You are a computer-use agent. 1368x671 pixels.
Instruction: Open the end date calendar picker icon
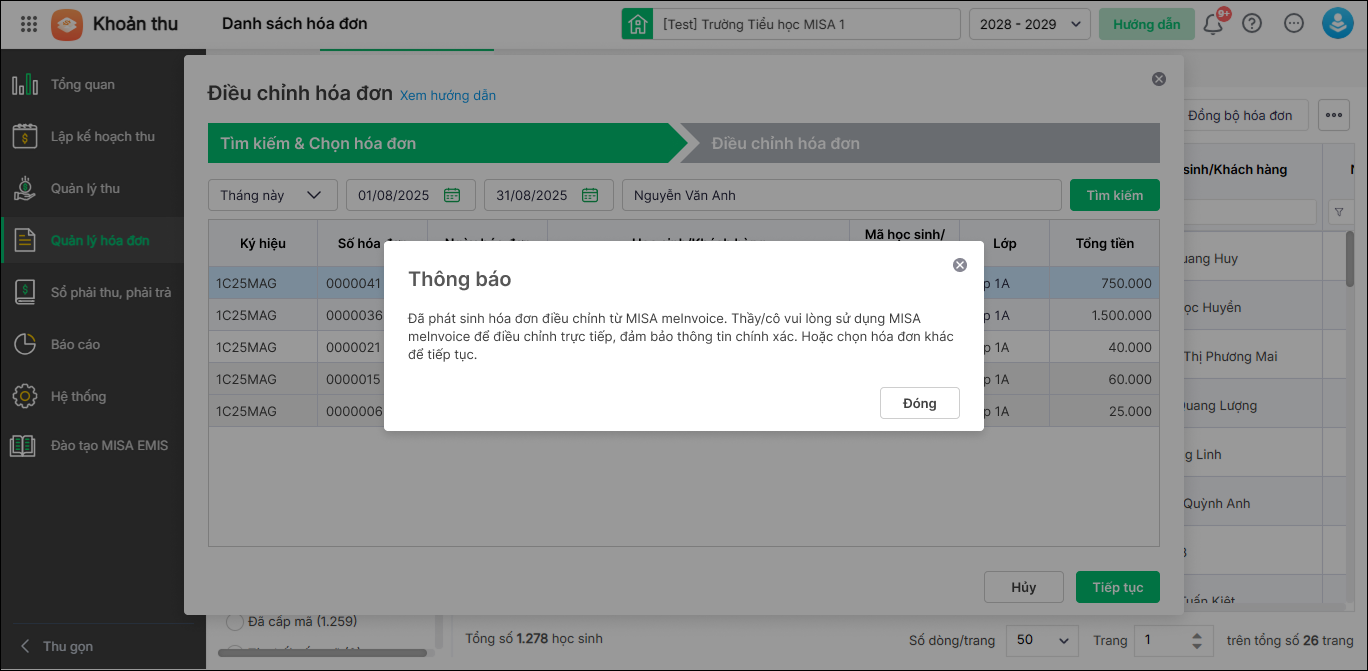tap(590, 195)
